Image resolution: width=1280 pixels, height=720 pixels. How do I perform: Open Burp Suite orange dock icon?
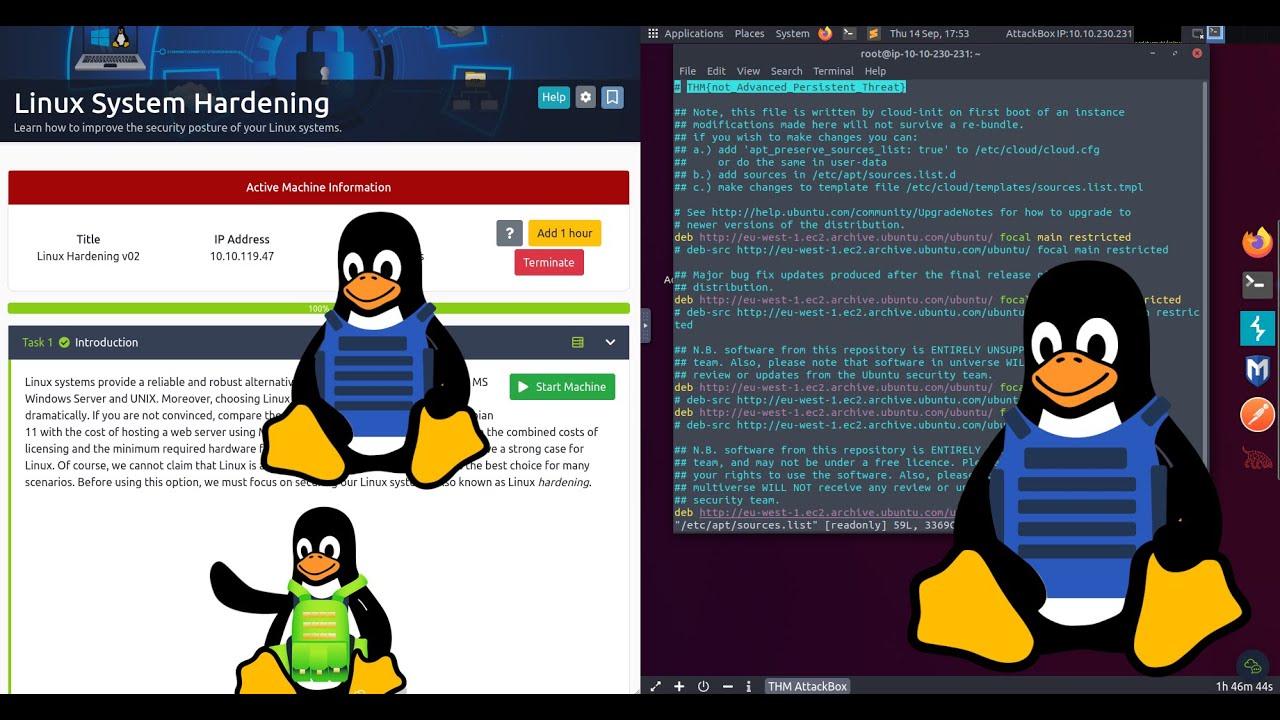click(x=1257, y=414)
